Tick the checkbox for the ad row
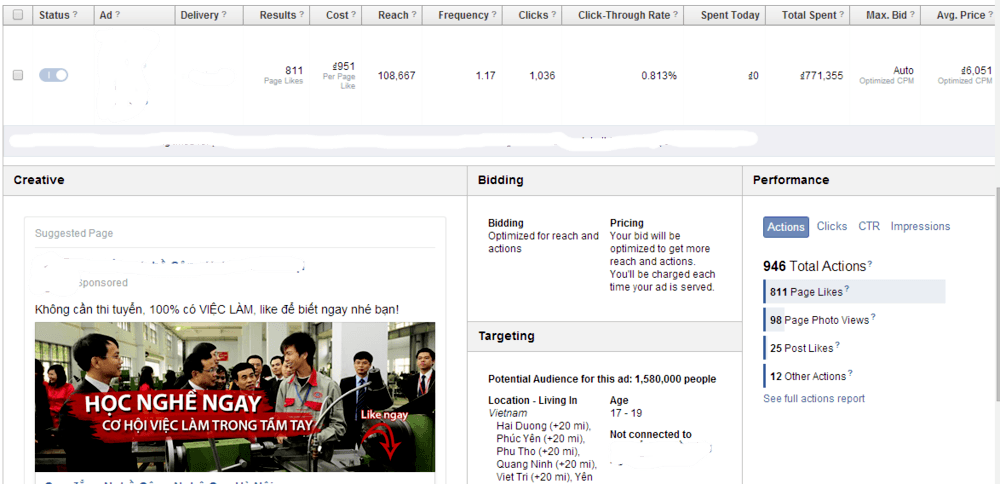Viewport: 1000px width, 484px height. pyautogui.click(x=18, y=75)
